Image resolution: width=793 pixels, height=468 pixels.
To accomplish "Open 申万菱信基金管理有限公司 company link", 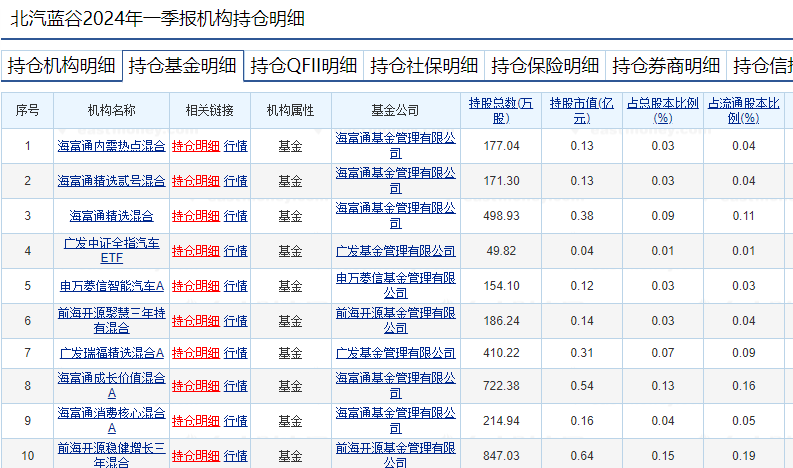I will coord(395,286).
